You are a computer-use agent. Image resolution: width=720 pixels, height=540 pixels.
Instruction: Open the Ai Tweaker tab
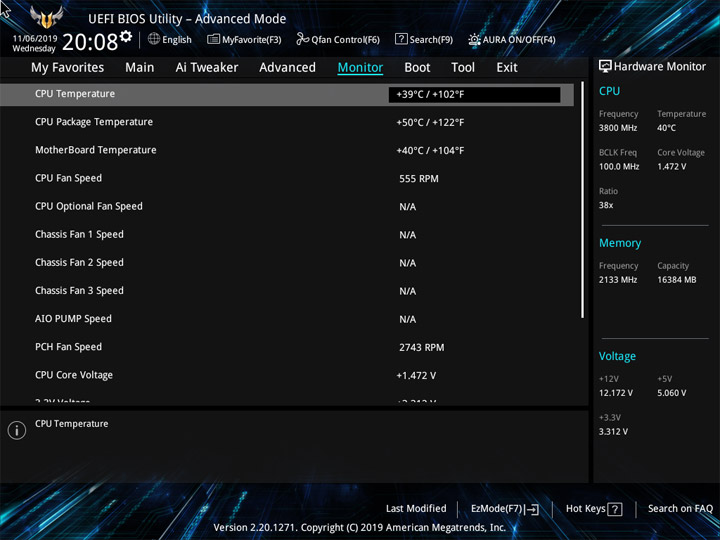click(x=207, y=68)
